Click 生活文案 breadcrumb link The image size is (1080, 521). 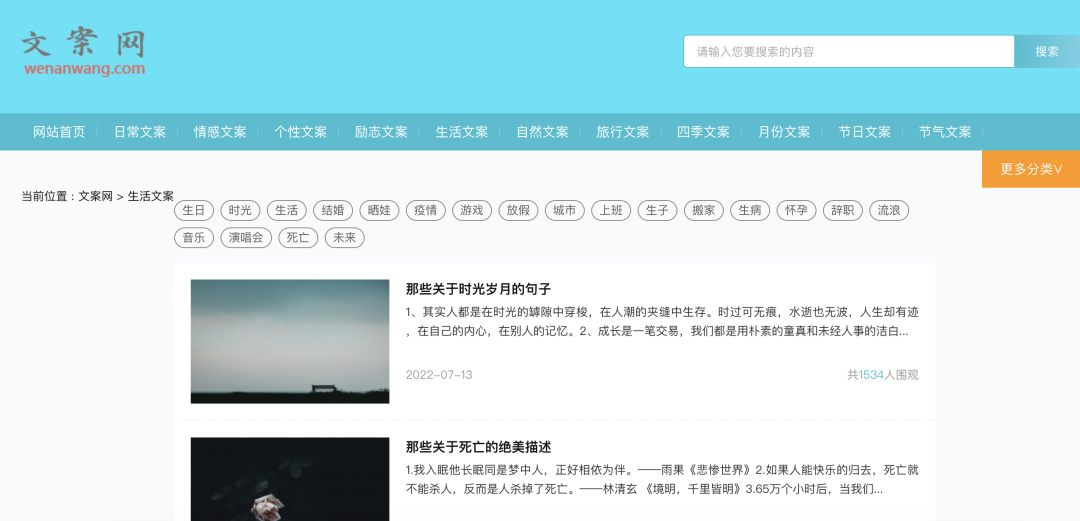click(x=151, y=196)
